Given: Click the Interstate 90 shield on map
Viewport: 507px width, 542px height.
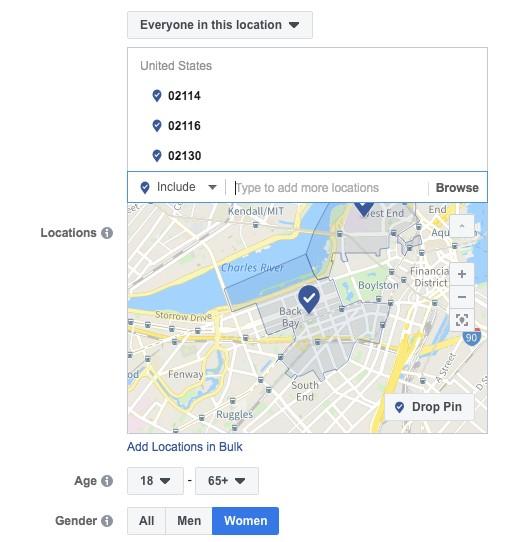Looking at the screenshot, I should (x=471, y=337).
